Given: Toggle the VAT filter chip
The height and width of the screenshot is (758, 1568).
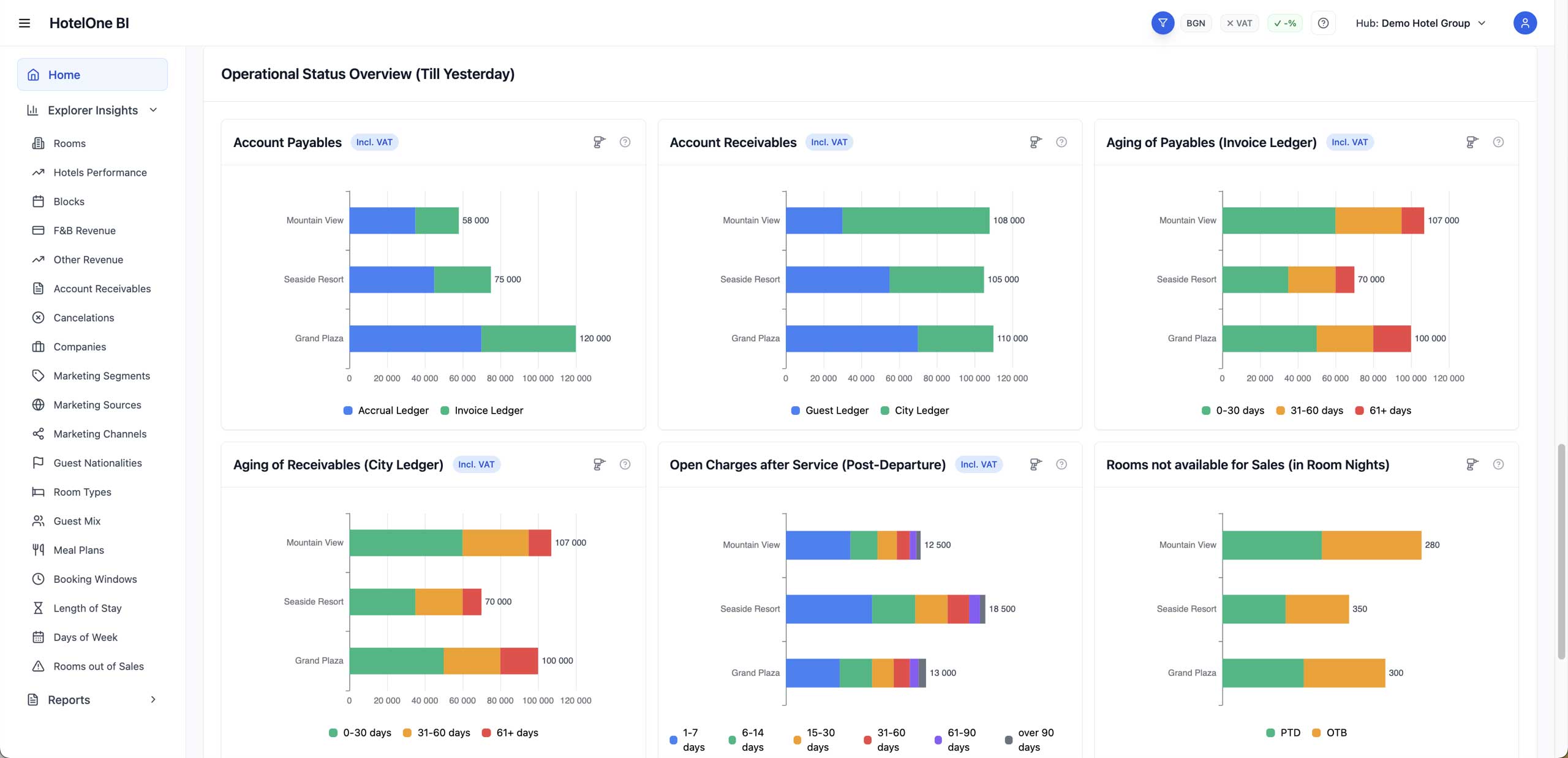Looking at the screenshot, I should pos(1239,23).
